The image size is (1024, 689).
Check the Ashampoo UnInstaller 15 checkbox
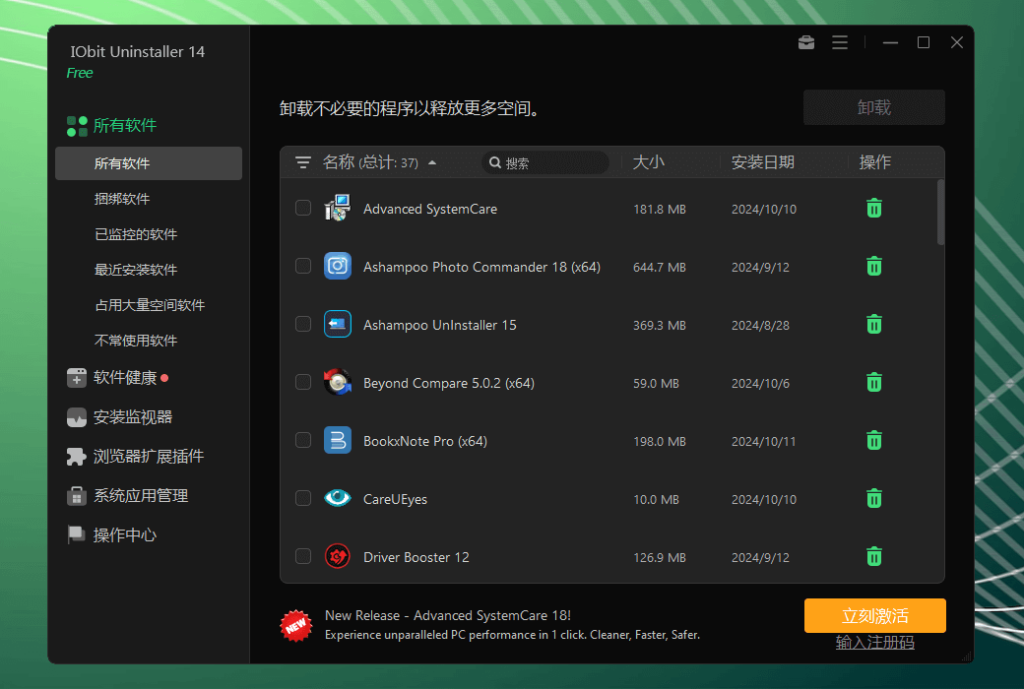point(303,324)
